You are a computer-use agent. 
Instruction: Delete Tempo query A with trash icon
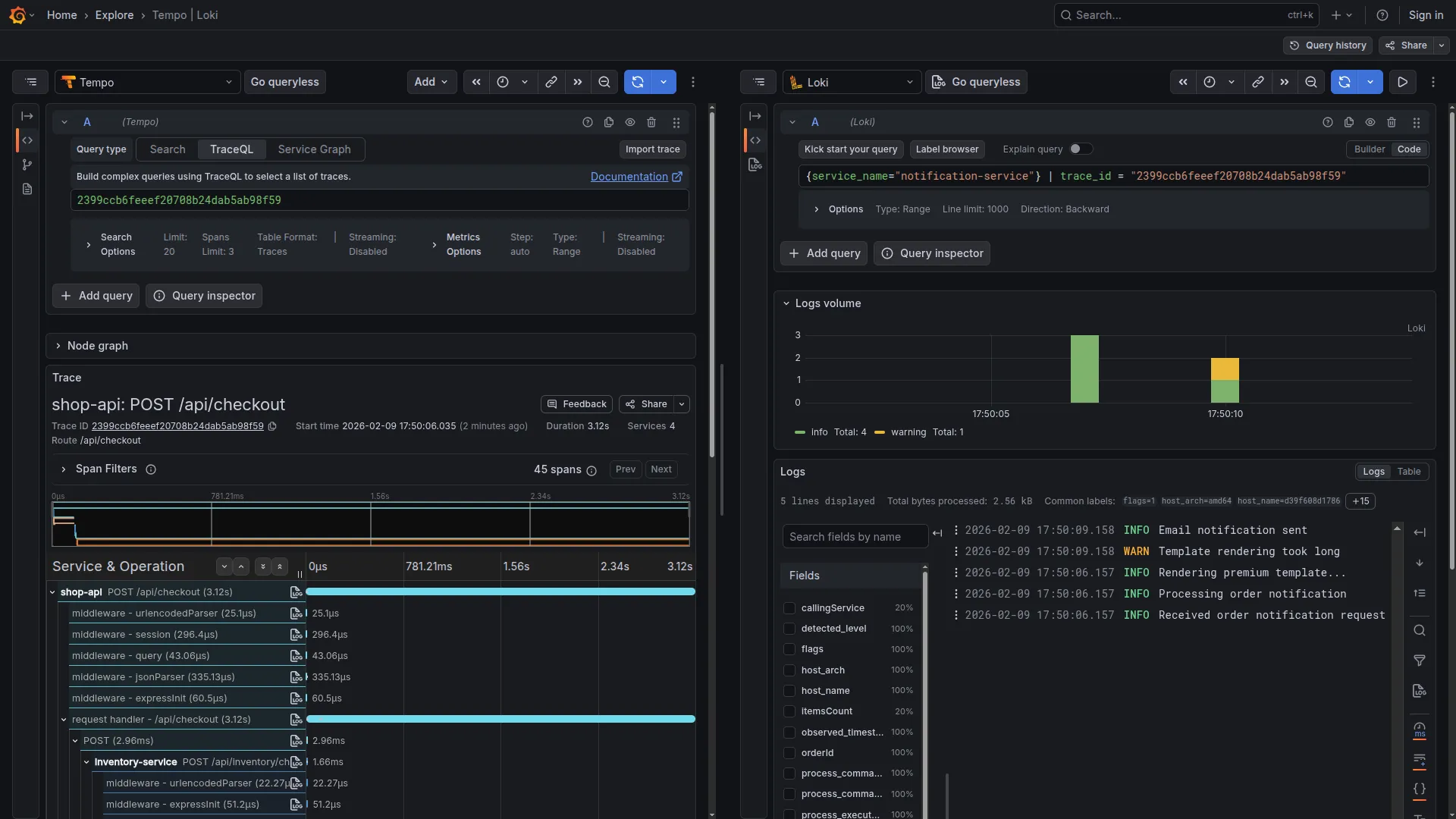(651, 122)
